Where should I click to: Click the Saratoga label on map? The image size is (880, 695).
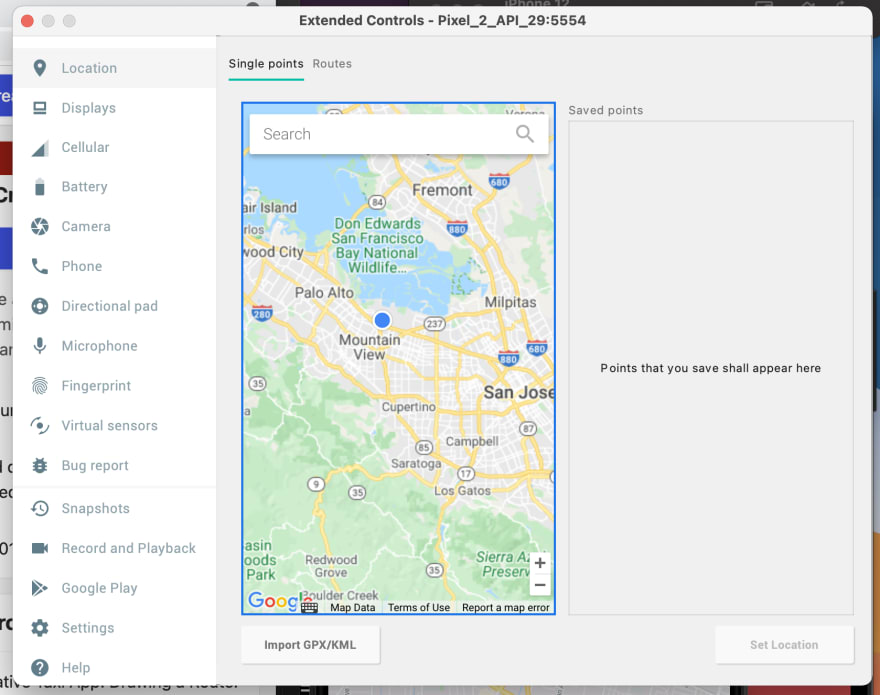416,464
